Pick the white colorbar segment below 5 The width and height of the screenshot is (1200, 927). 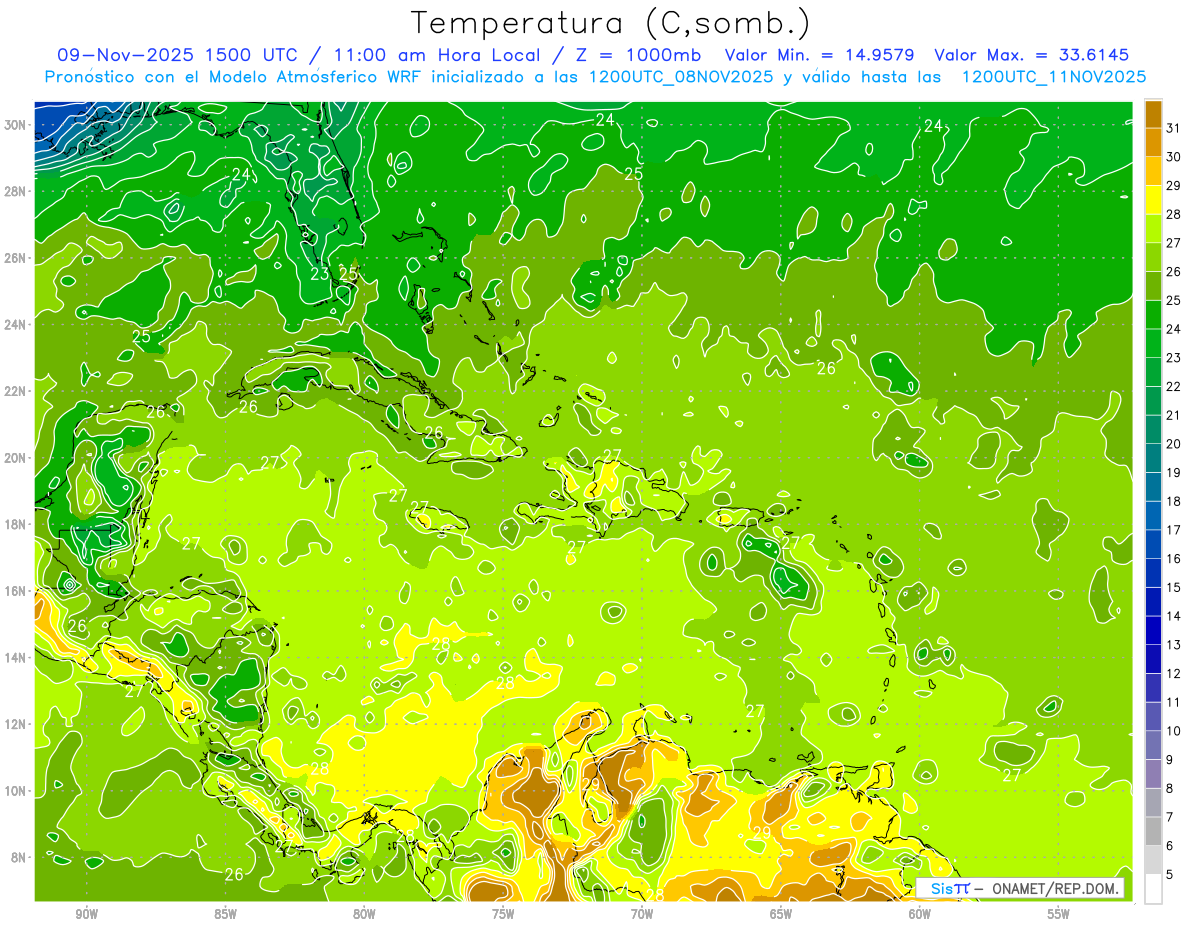(1154, 889)
